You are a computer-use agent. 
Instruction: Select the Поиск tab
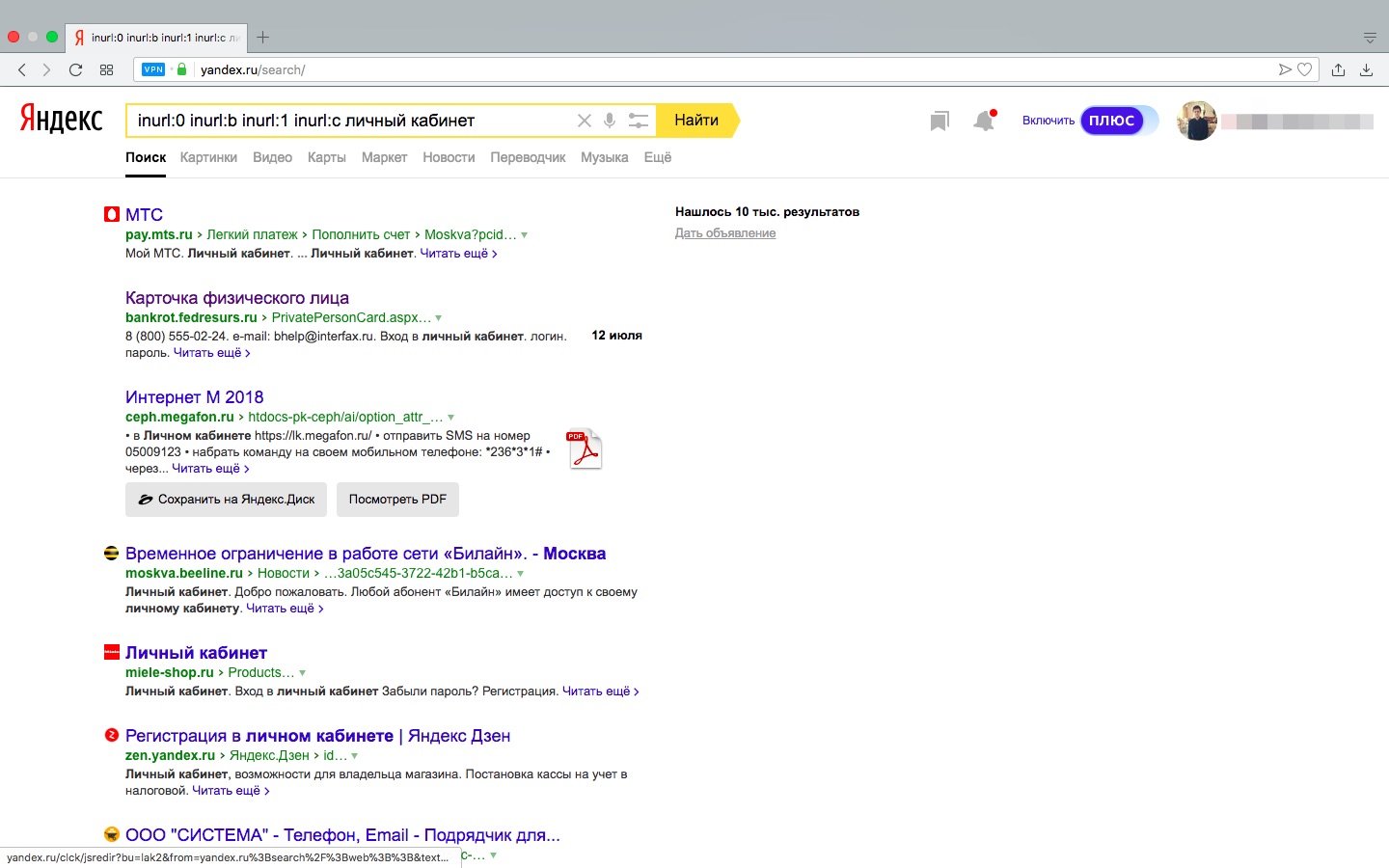pos(146,157)
